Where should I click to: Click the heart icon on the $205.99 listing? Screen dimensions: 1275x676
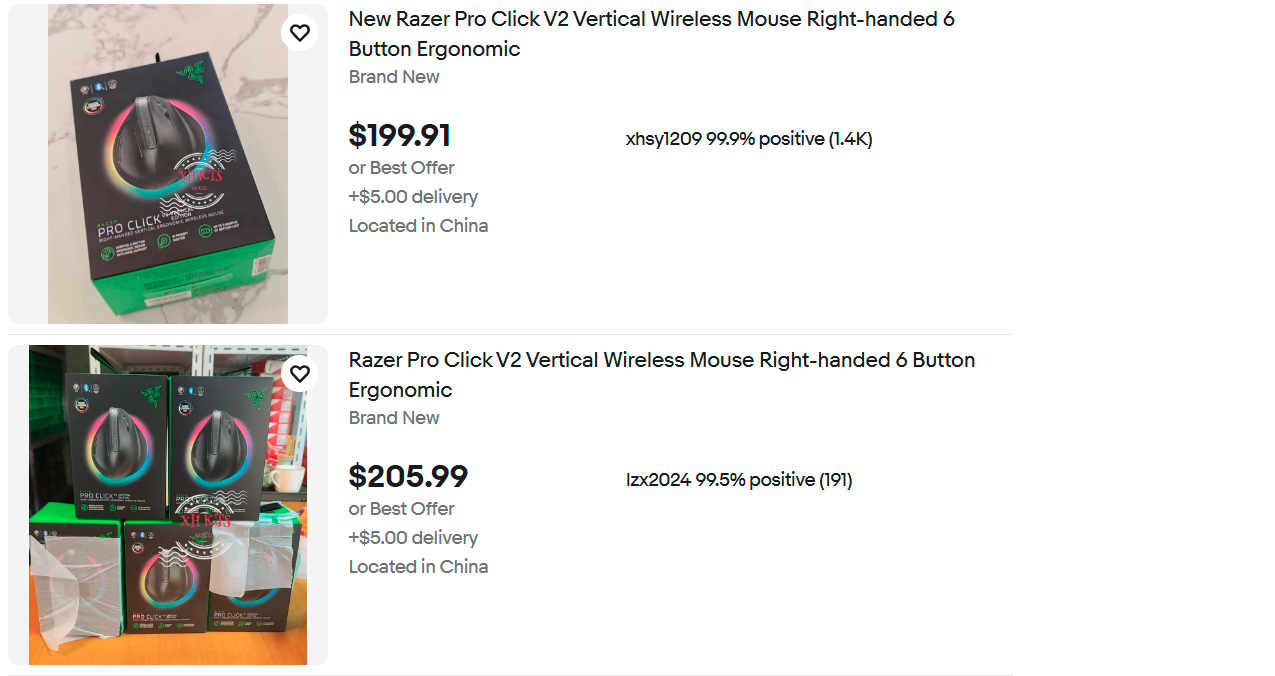point(300,374)
